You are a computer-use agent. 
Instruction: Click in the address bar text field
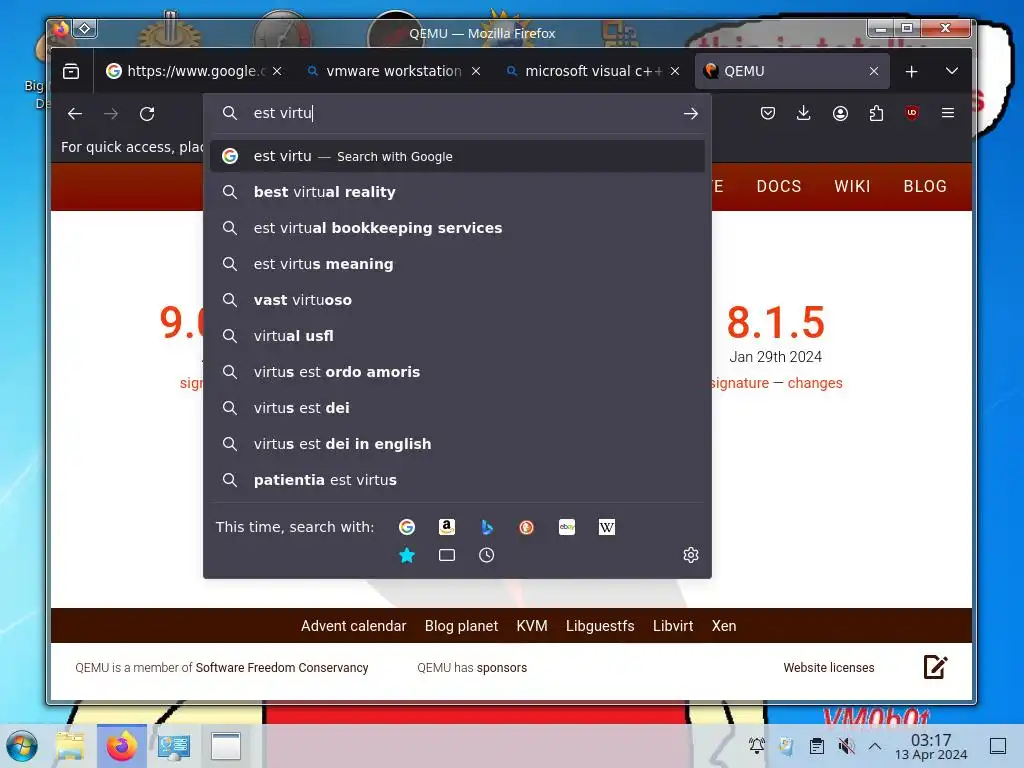coord(457,113)
